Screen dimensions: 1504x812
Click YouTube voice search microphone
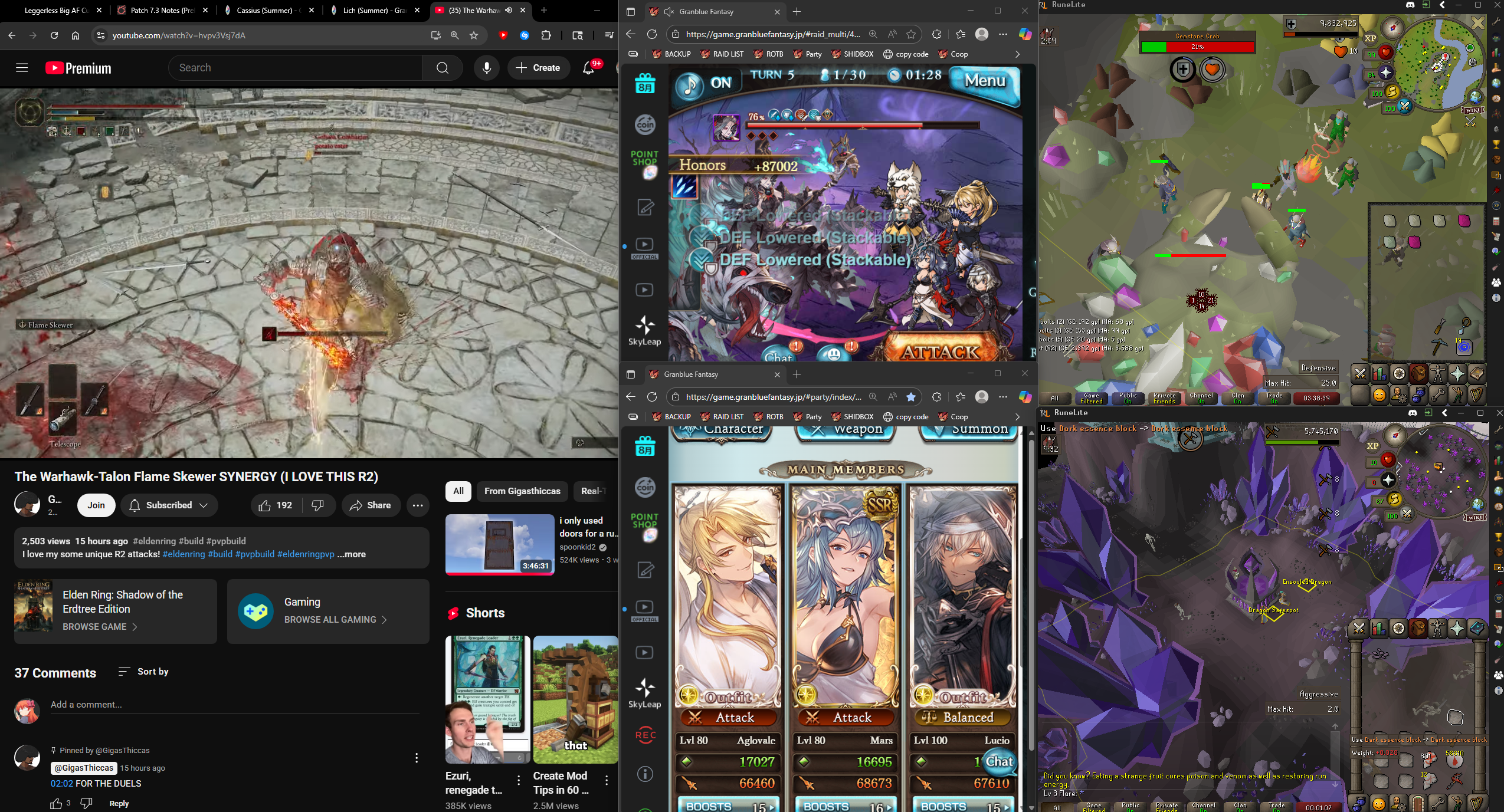tap(486, 68)
